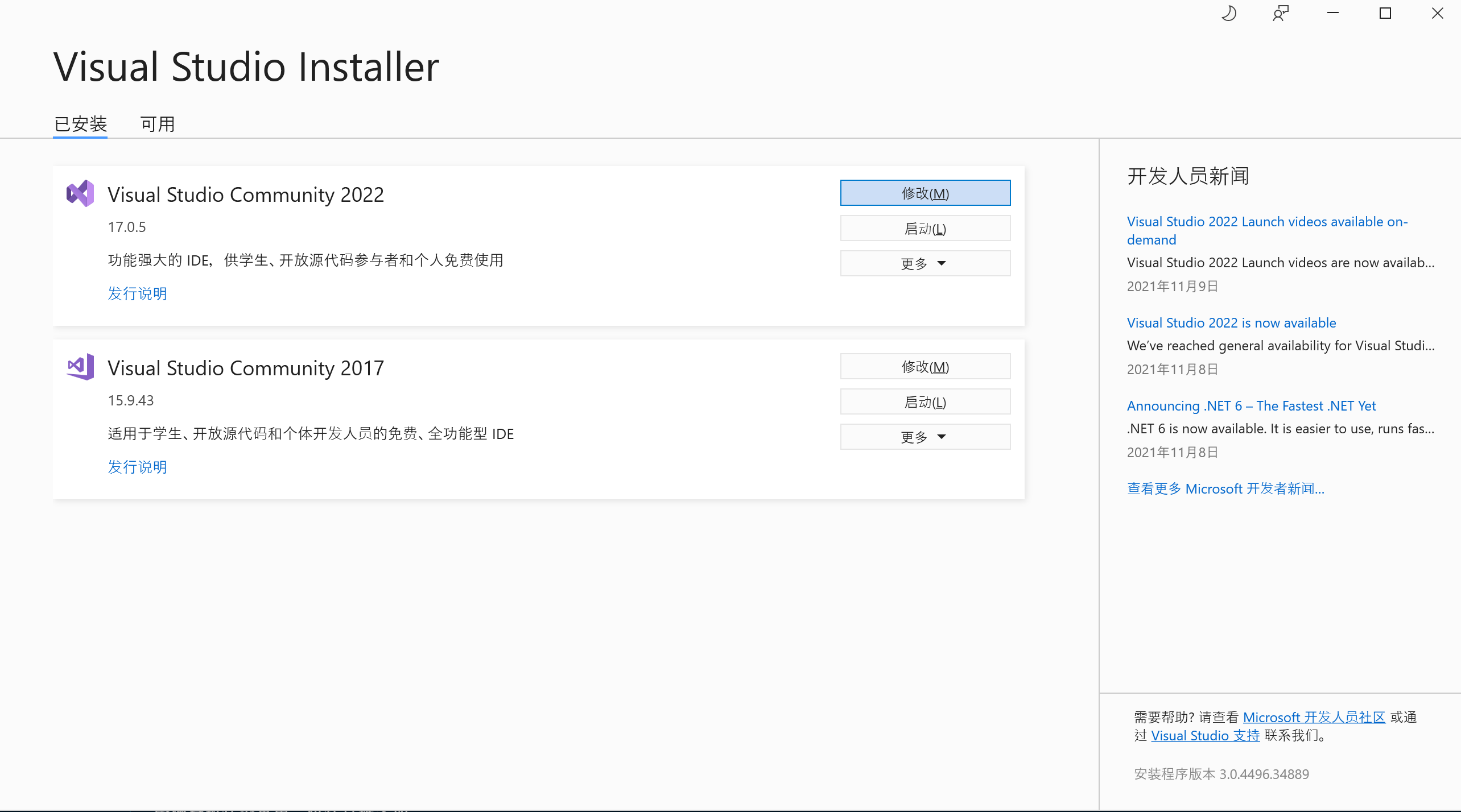Switch to the 可用 tab
1461x812 pixels.
point(158,123)
